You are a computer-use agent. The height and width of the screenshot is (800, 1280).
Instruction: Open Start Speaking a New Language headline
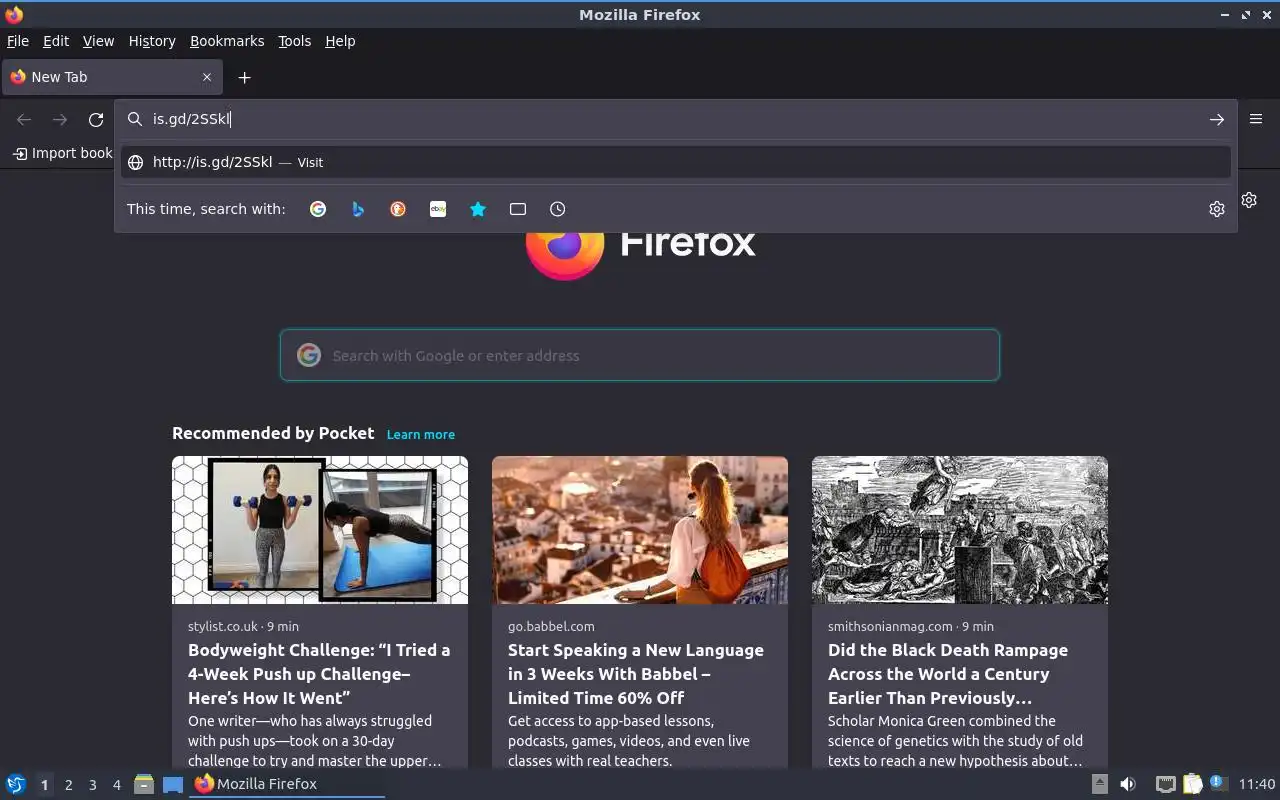pos(636,674)
